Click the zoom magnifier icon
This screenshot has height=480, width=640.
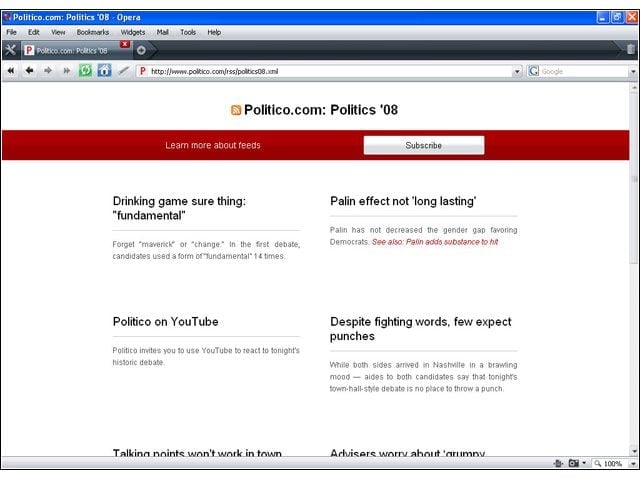[598, 463]
